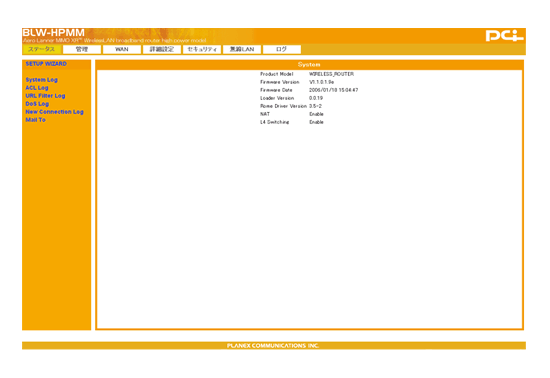Click the PCi logo icon
The image size is (550, 378).
coord(504,36)
